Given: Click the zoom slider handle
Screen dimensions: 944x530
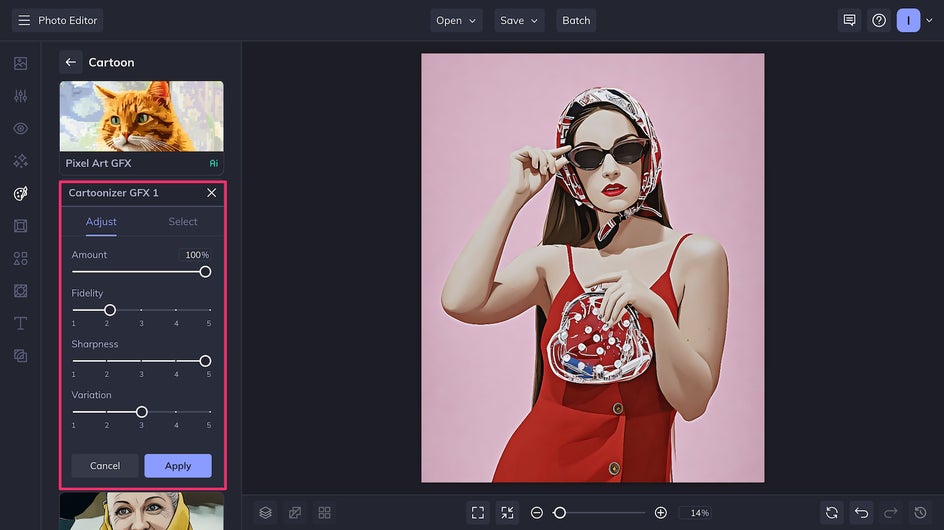Looking at the screenshot, I should pyautogui.click(x=560, y=513).
